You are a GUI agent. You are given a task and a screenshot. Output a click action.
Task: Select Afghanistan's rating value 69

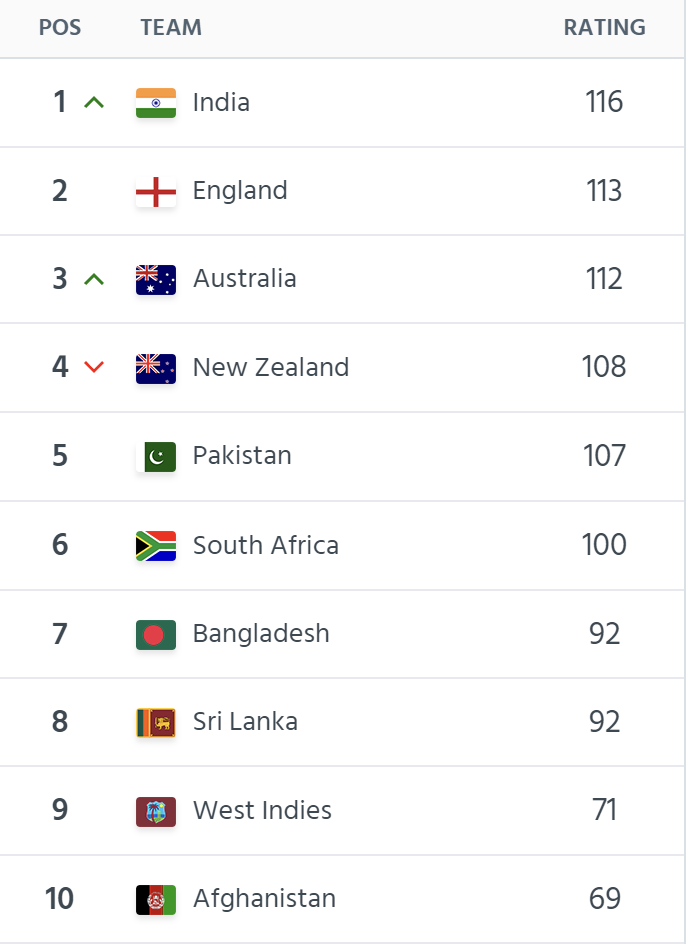605,898
